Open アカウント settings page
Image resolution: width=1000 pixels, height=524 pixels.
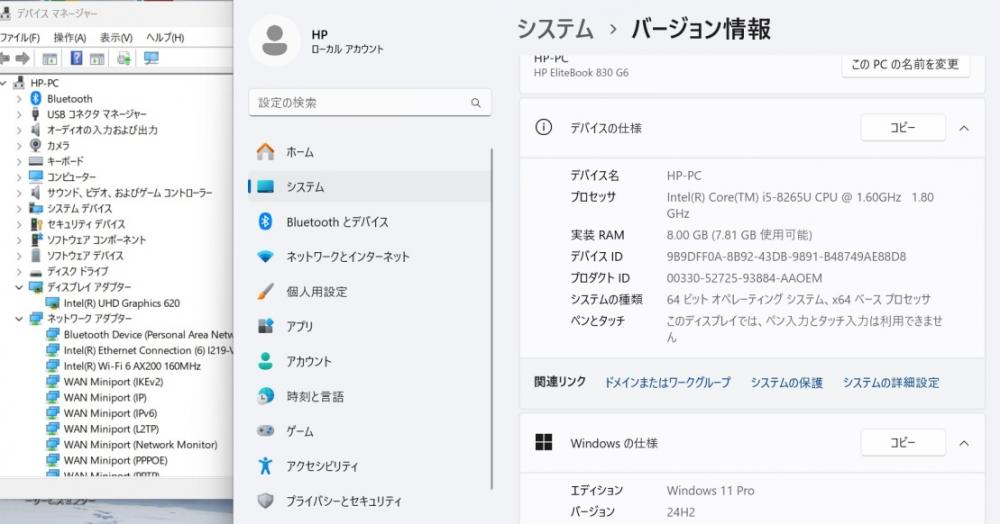pyautogui.click(x=370, y=361)
